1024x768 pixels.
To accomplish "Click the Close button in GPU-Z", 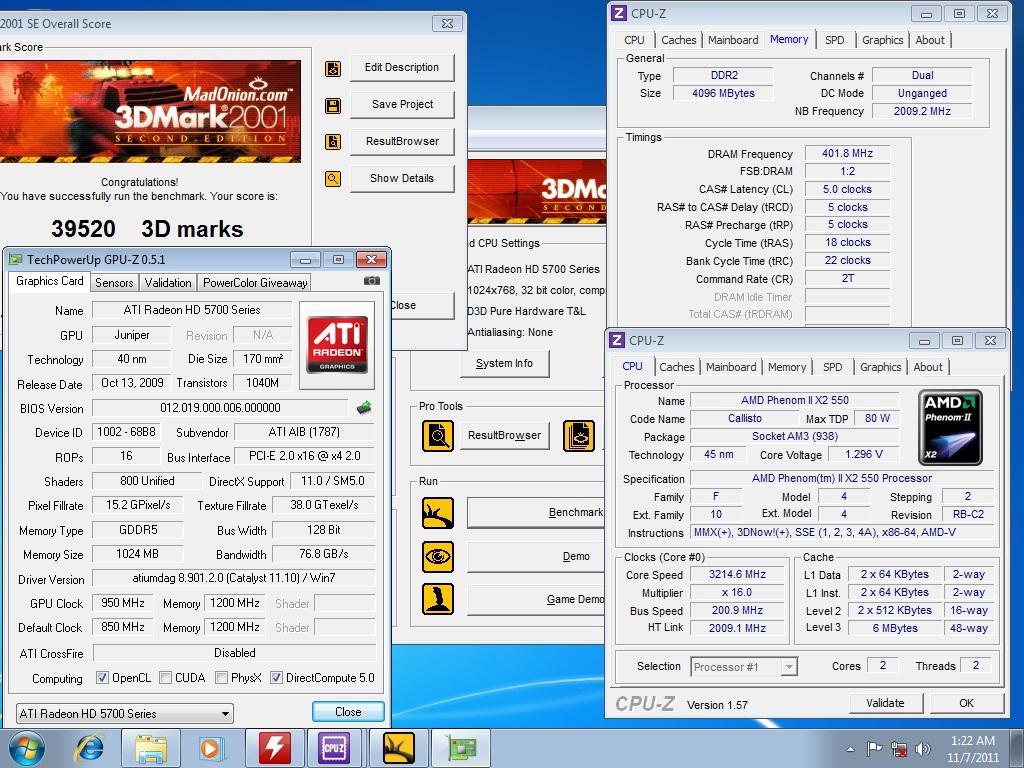I will (348, 712).
